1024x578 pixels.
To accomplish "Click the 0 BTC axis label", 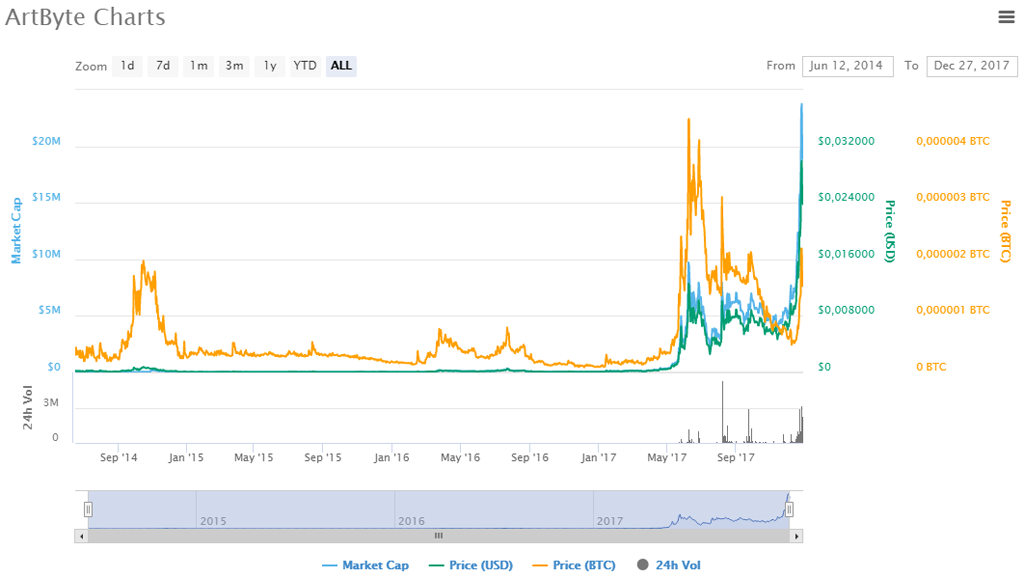I will tap(931, 367).
